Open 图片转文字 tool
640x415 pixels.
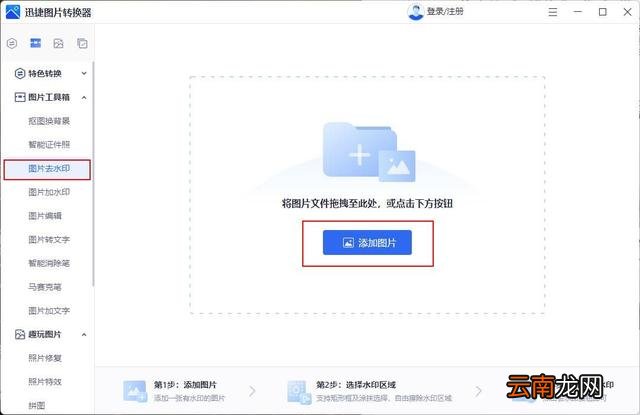(49, 240)
